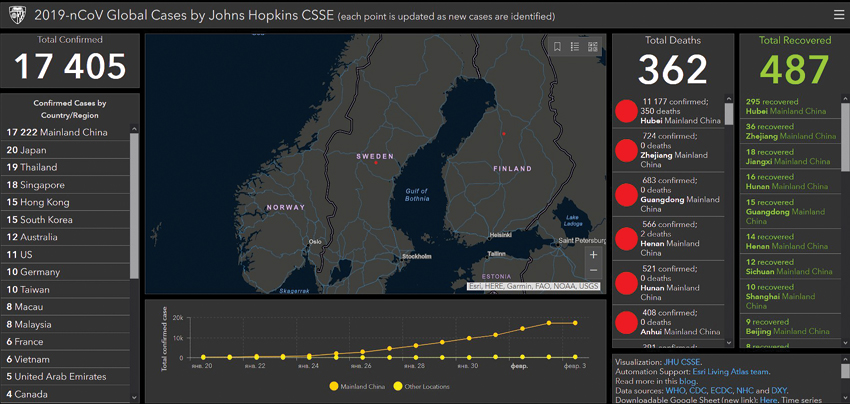Open the basemap gallery grid icon
This screenshot has width=850, height=404.
593,47
